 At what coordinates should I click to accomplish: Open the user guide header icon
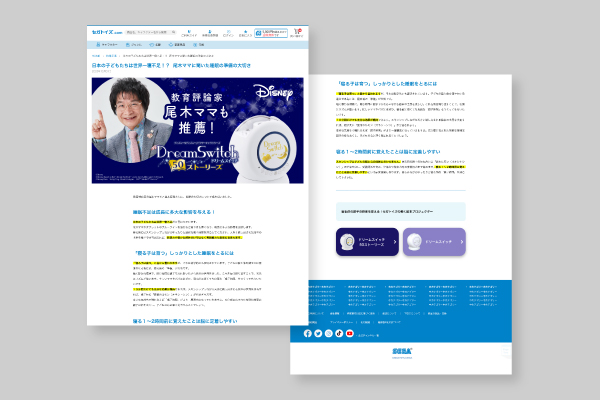[189, 33]
